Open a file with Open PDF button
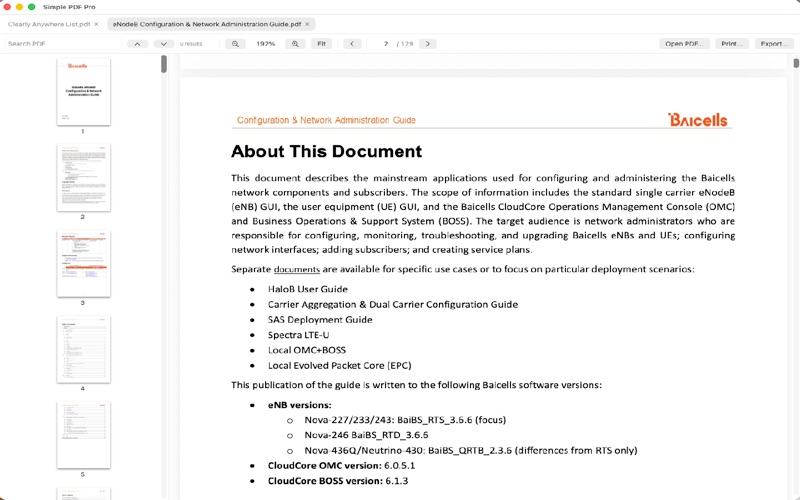Image resolution: width=800 pixels, height=500 pixels. tap(684, 44)
